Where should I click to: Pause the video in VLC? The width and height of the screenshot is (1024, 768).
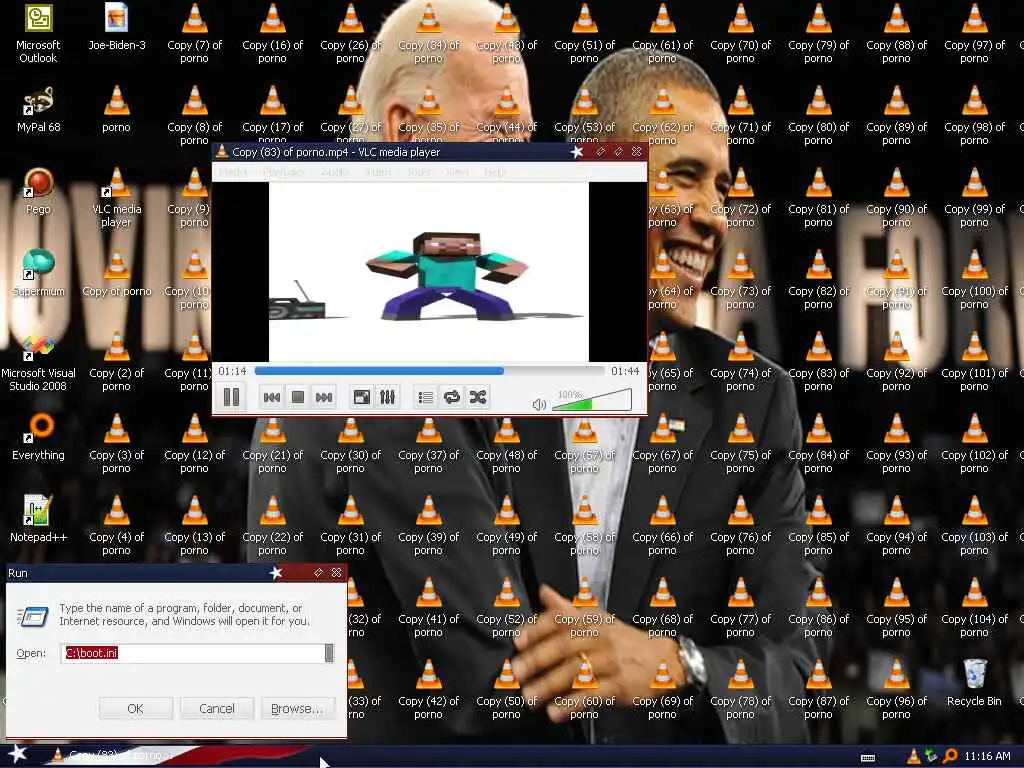(x=231, y=397)
